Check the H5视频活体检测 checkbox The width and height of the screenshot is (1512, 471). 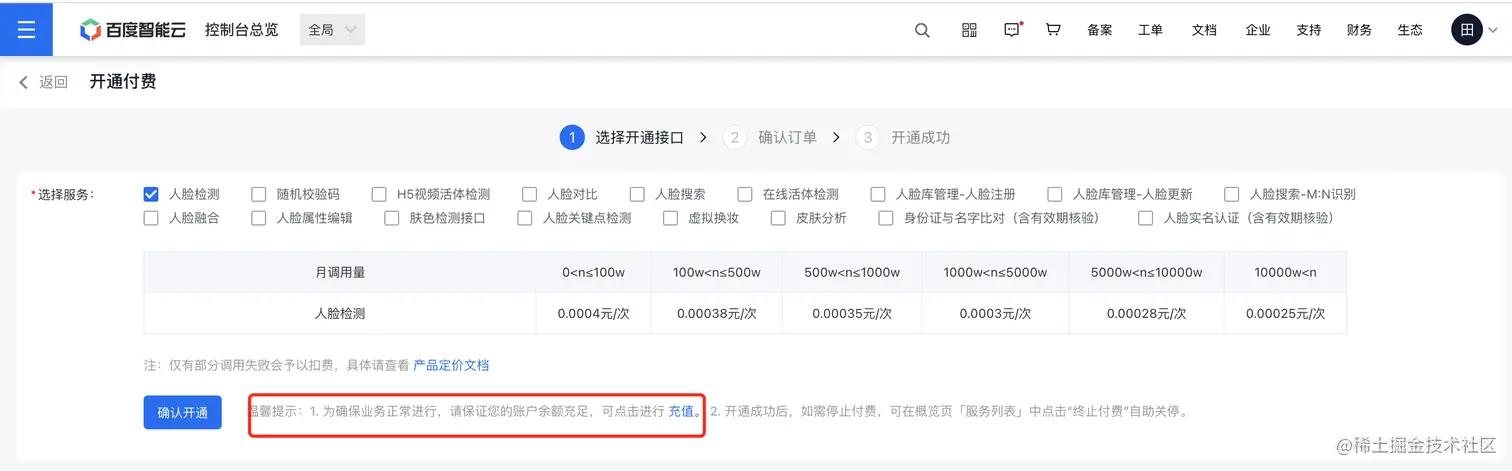pos(379,194)
